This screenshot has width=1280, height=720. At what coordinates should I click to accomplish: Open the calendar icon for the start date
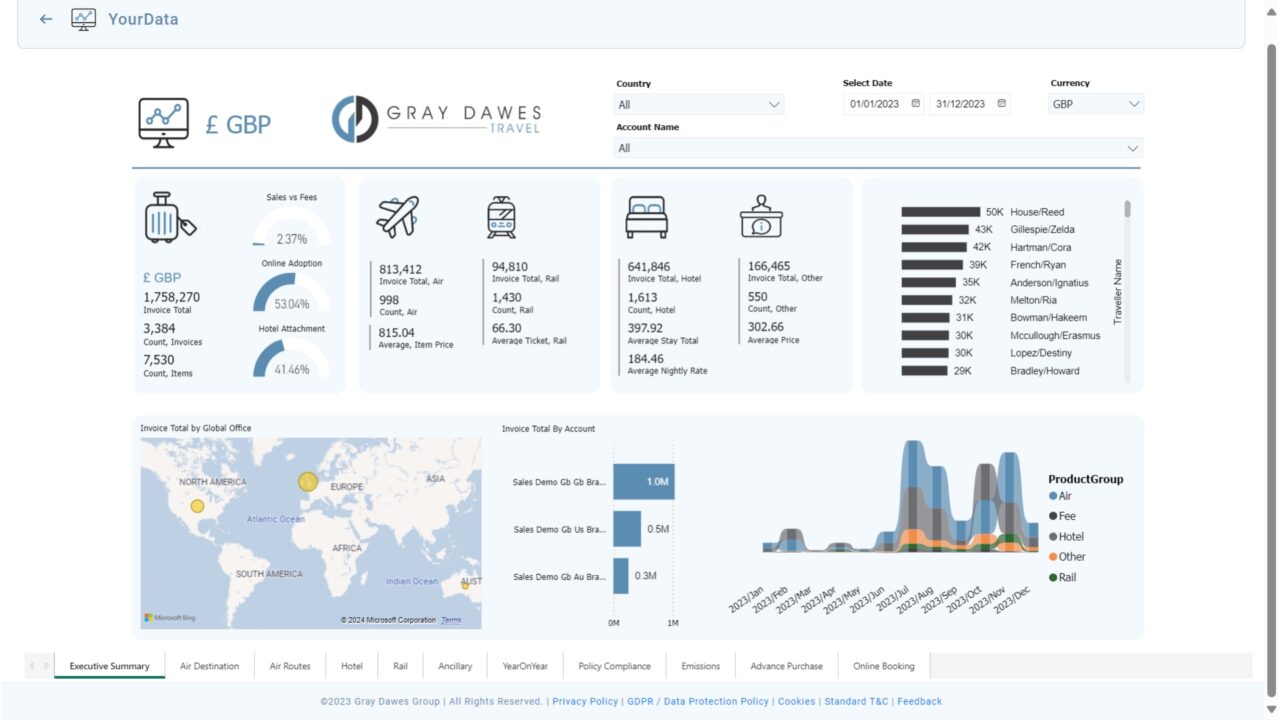coord(915,104)
